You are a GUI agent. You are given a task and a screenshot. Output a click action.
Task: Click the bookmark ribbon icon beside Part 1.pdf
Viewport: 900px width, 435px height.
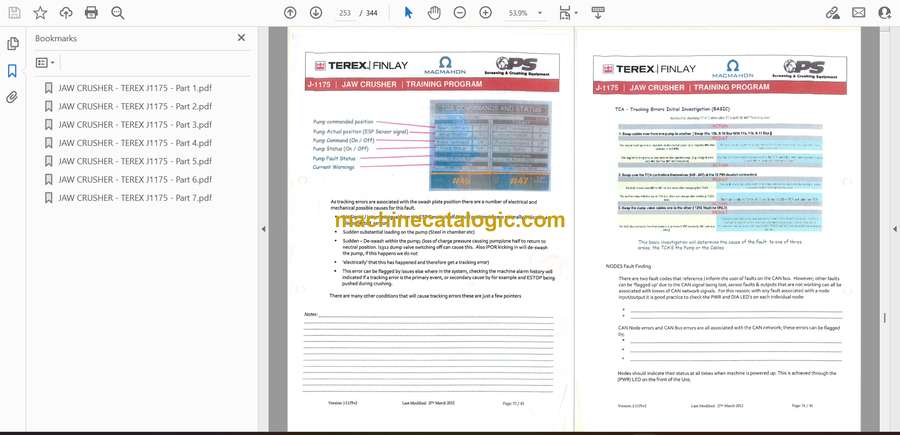pos(49,88)
